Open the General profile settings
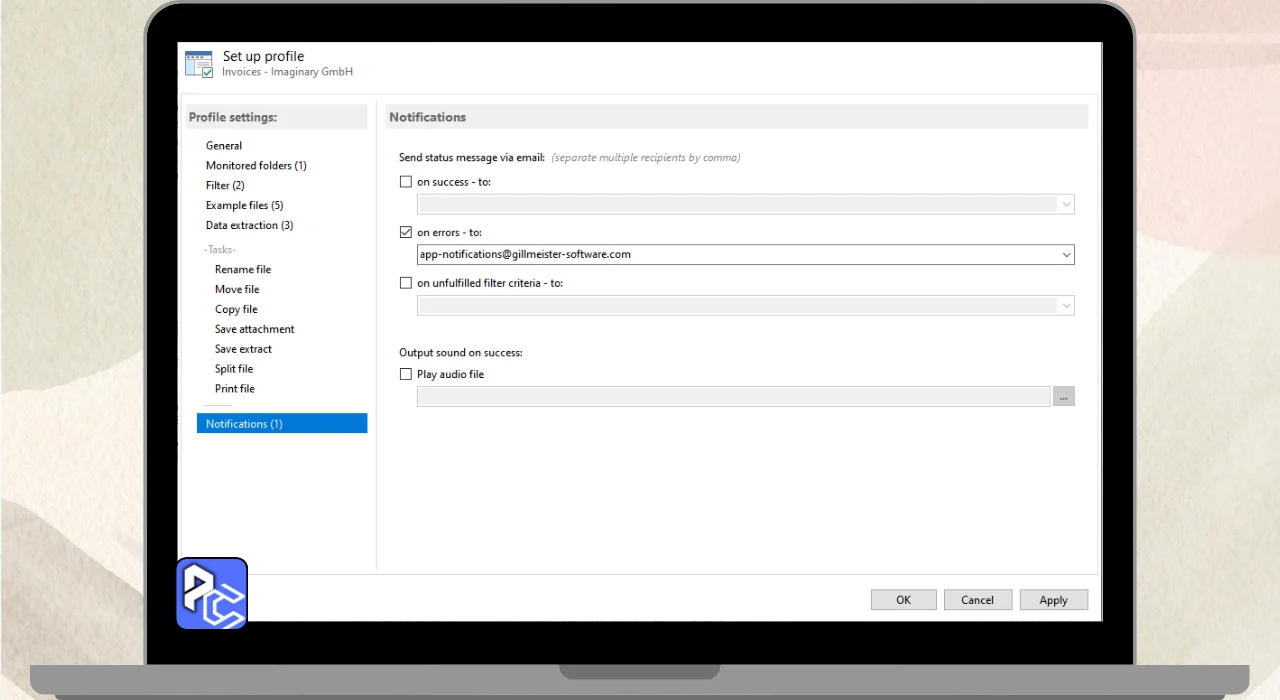1280x700 pixels. 224,146
